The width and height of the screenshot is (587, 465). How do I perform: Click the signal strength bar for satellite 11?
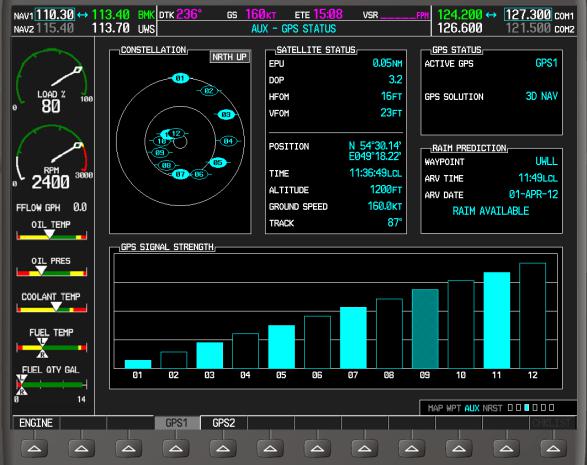pyautogui.click(x=497, y=320)
